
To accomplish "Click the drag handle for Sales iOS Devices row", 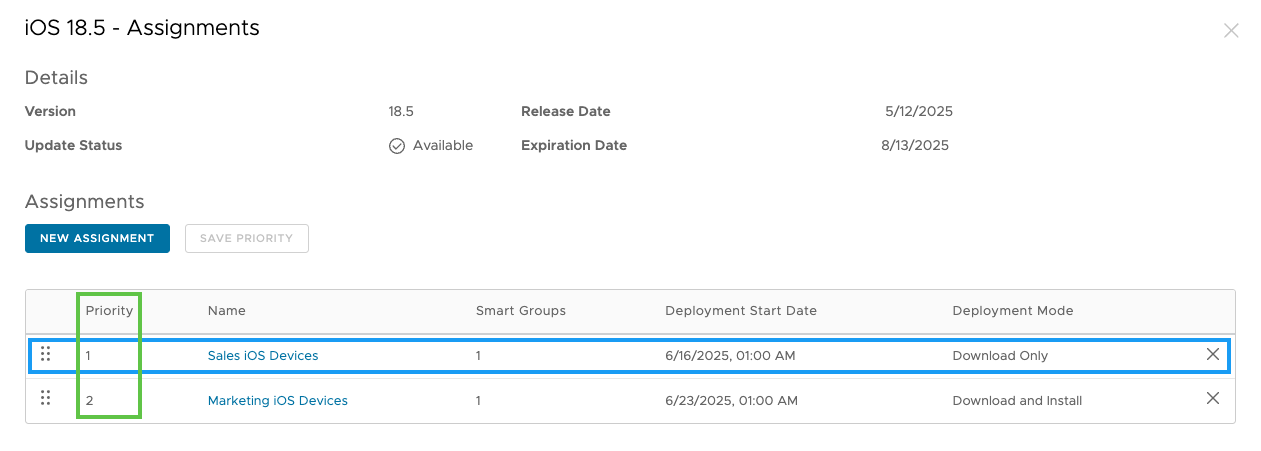I will [45, 354].
